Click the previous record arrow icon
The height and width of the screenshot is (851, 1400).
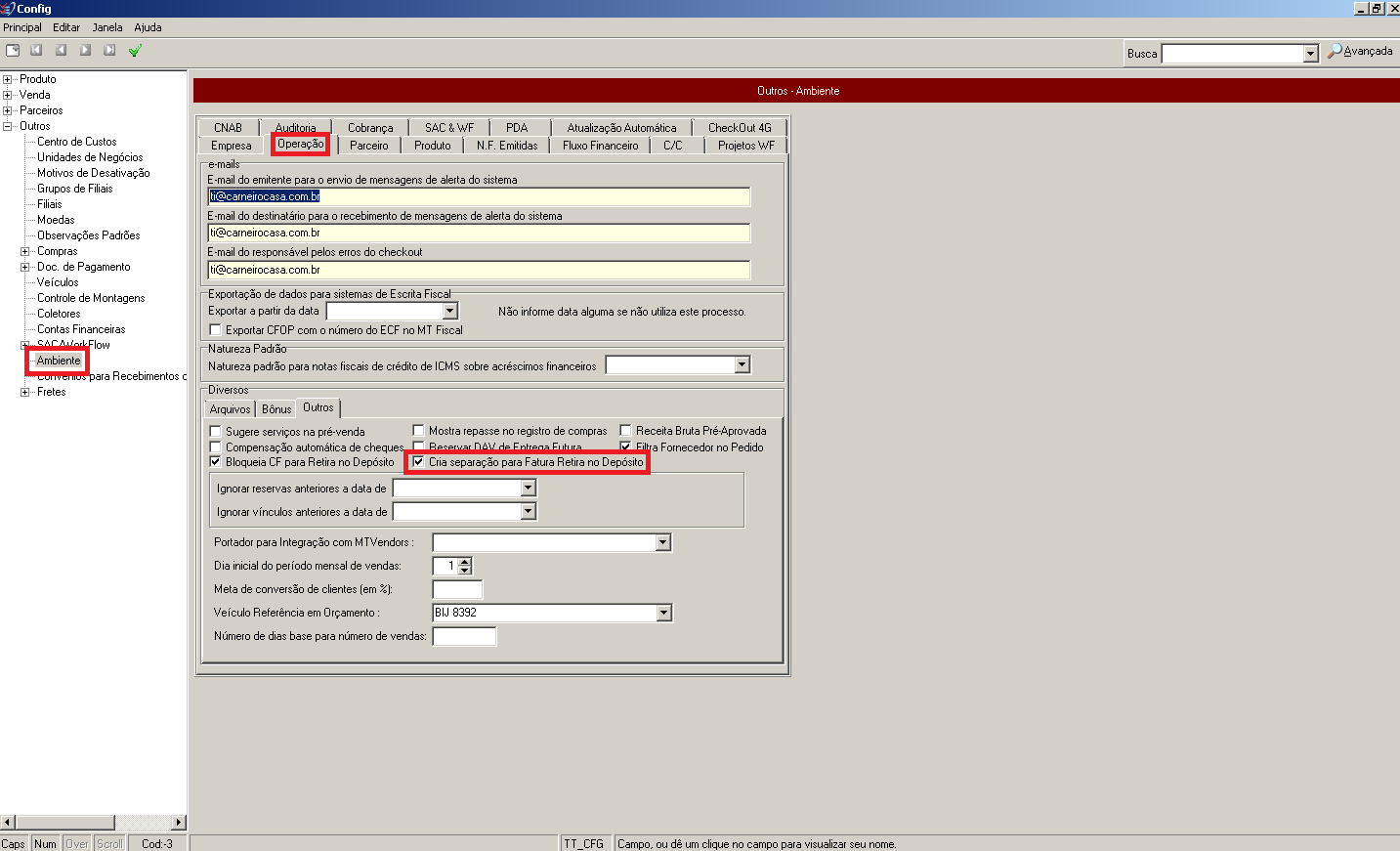(61, 50)
